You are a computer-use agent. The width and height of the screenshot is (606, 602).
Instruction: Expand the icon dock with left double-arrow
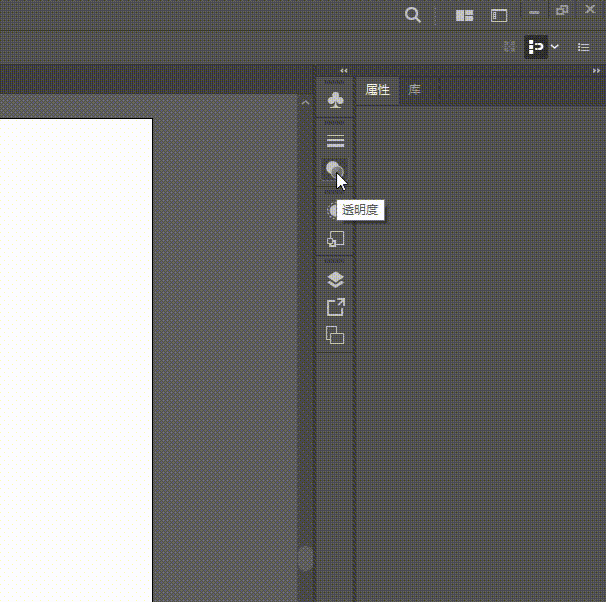[344, 71]
